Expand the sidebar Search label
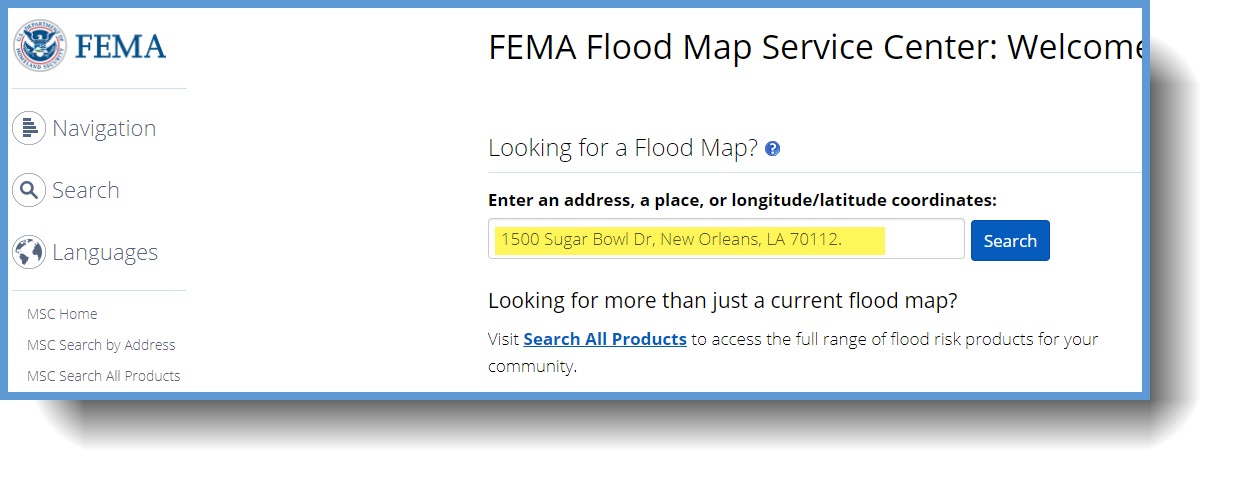This screenshot has height=485, width=1235. pyautogui.click(x=86, y=190)
